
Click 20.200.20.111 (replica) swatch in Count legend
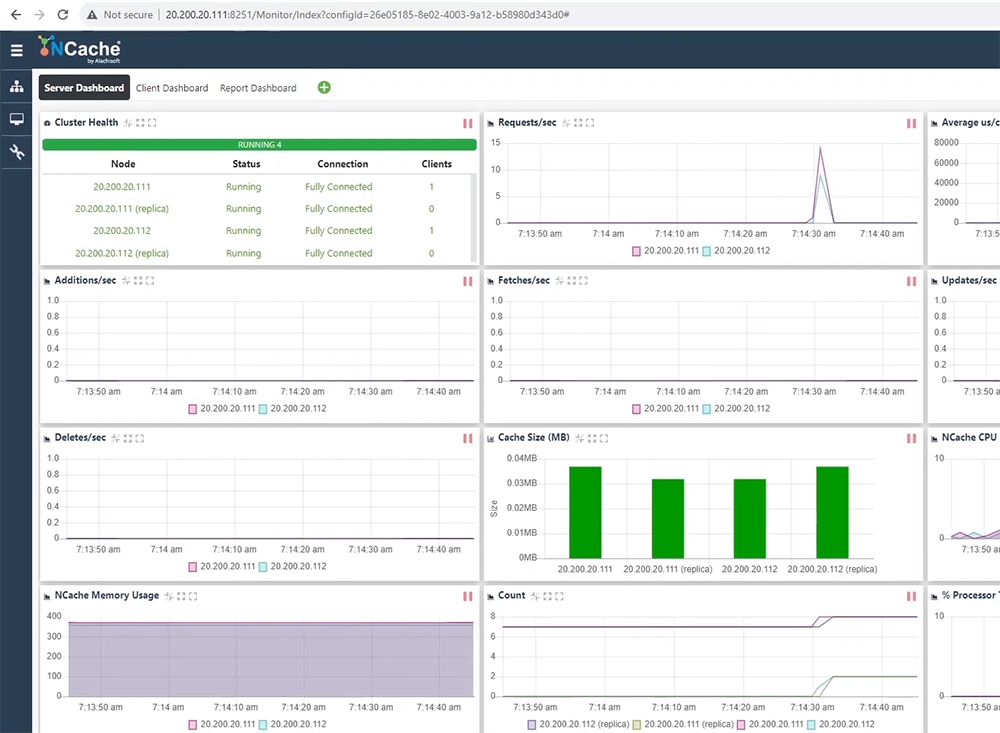click(x=636, y=725)
